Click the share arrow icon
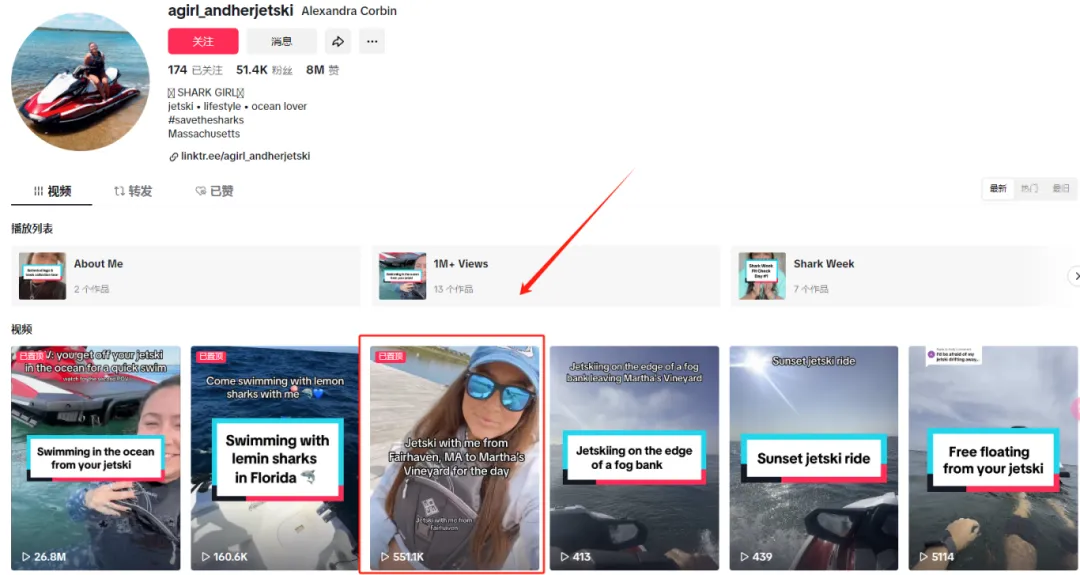 coord(338,41)
